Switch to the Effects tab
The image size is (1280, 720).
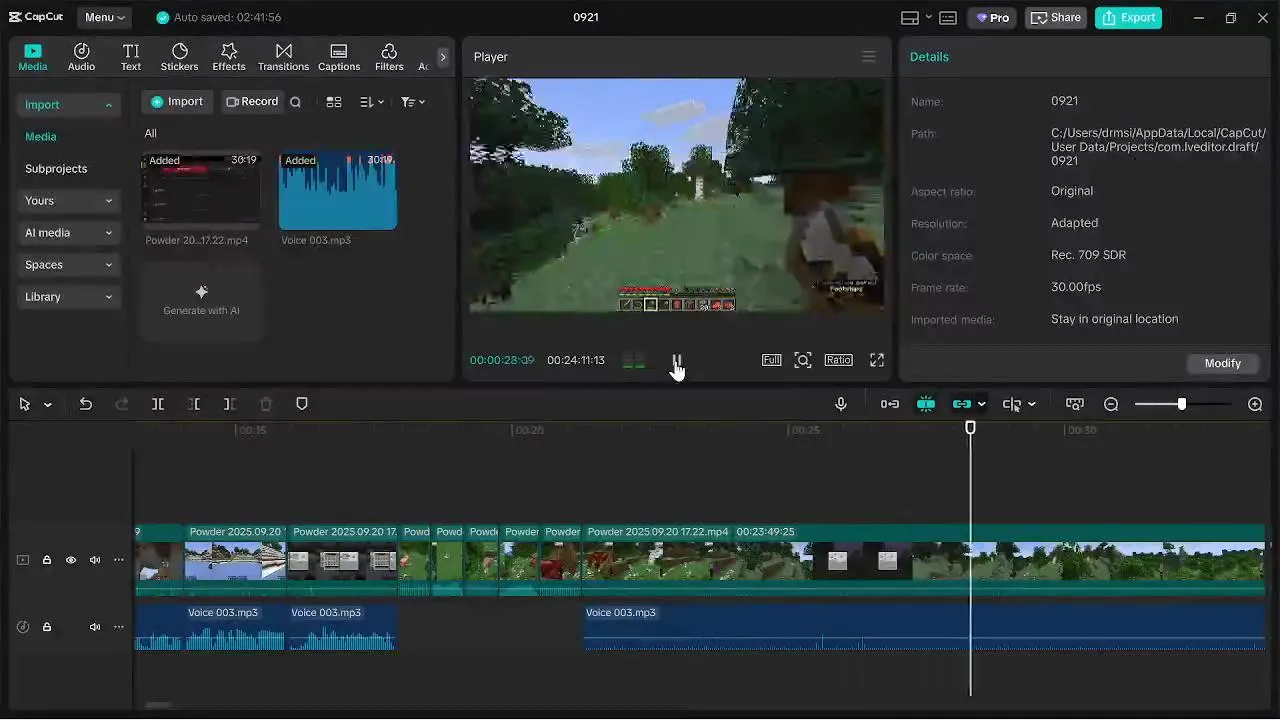coord(228,57)
